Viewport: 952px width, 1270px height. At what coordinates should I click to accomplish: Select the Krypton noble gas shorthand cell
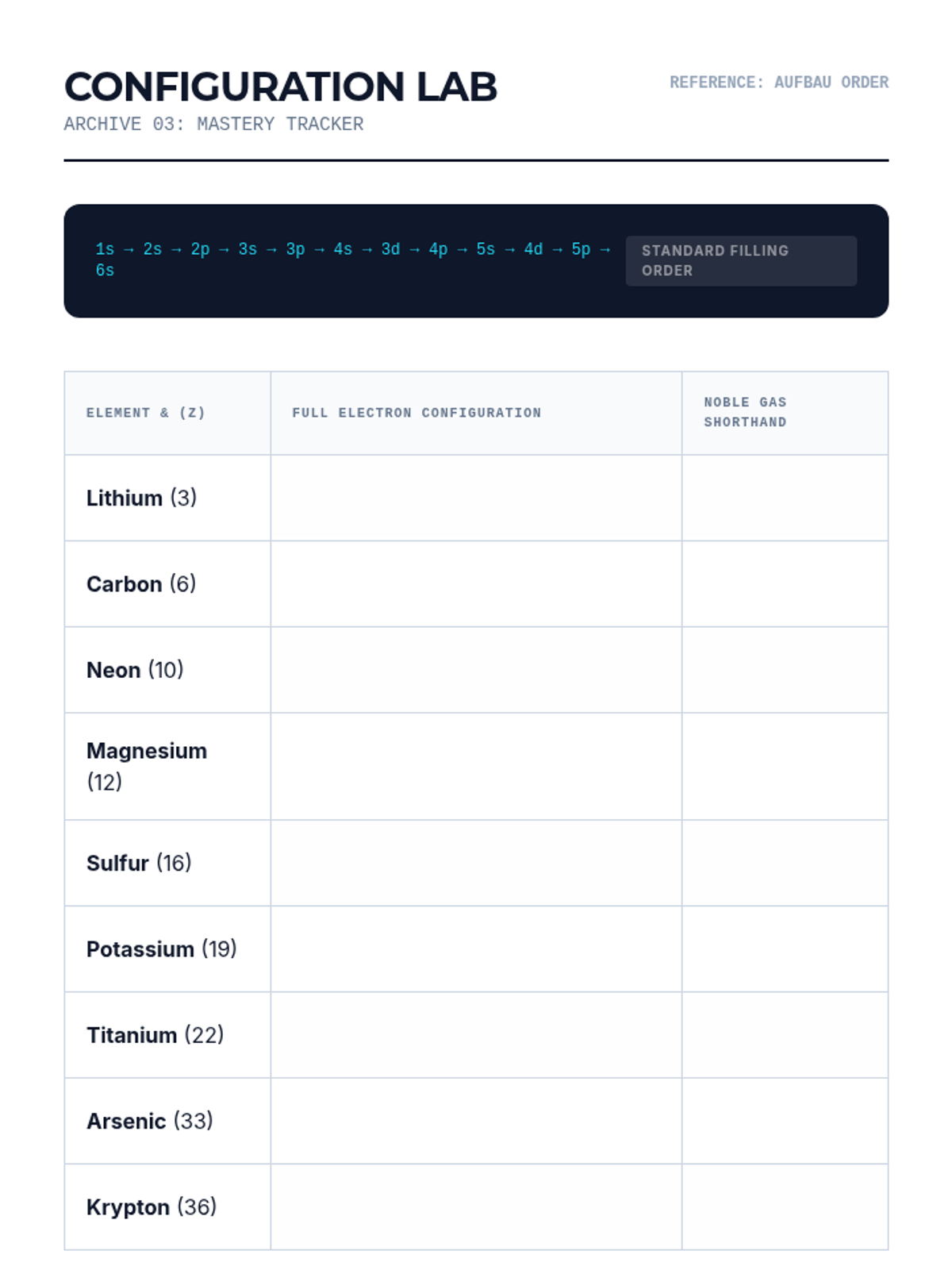point(785,1206)
